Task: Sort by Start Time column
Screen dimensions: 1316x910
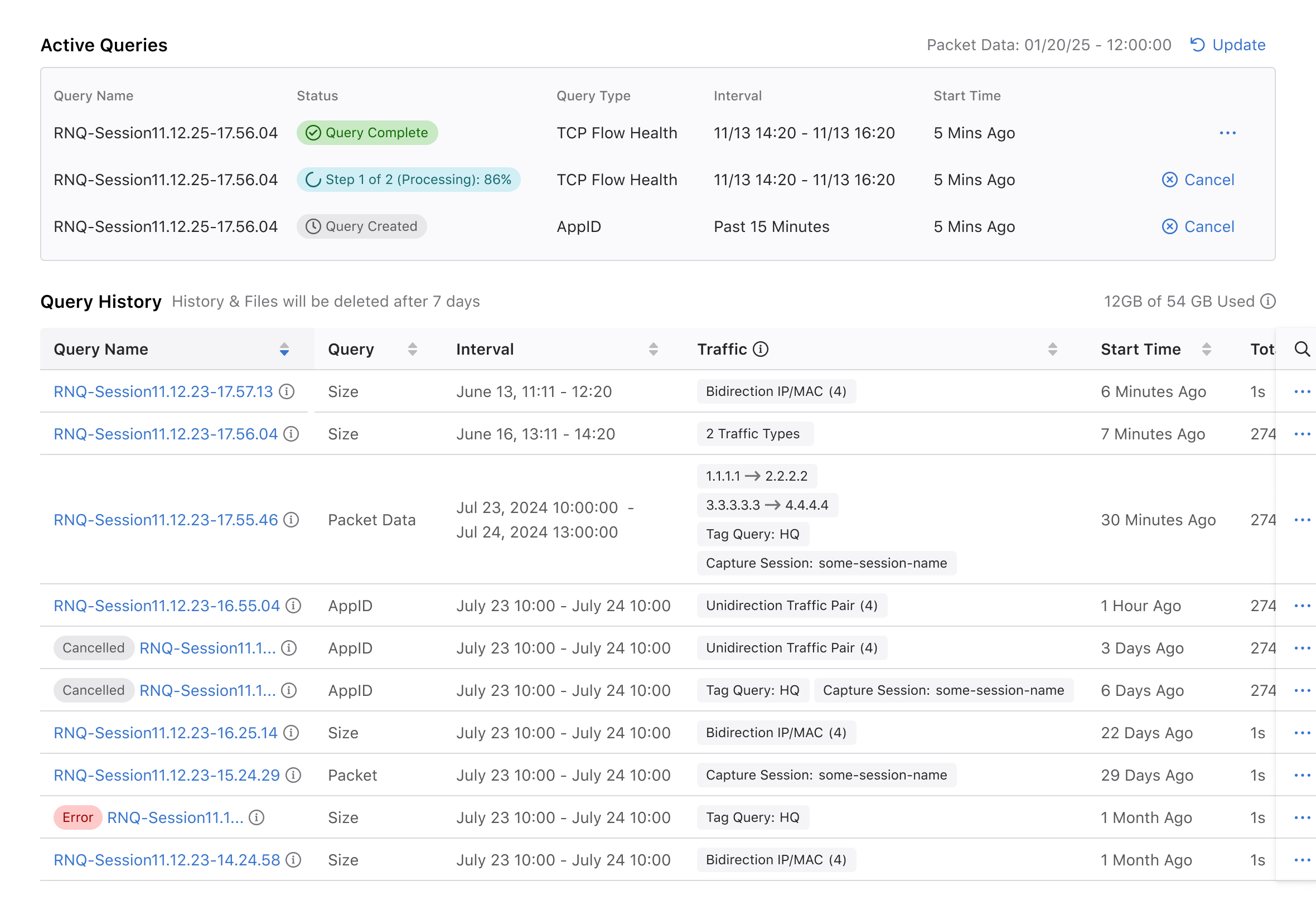Action: pos(1206,349)
